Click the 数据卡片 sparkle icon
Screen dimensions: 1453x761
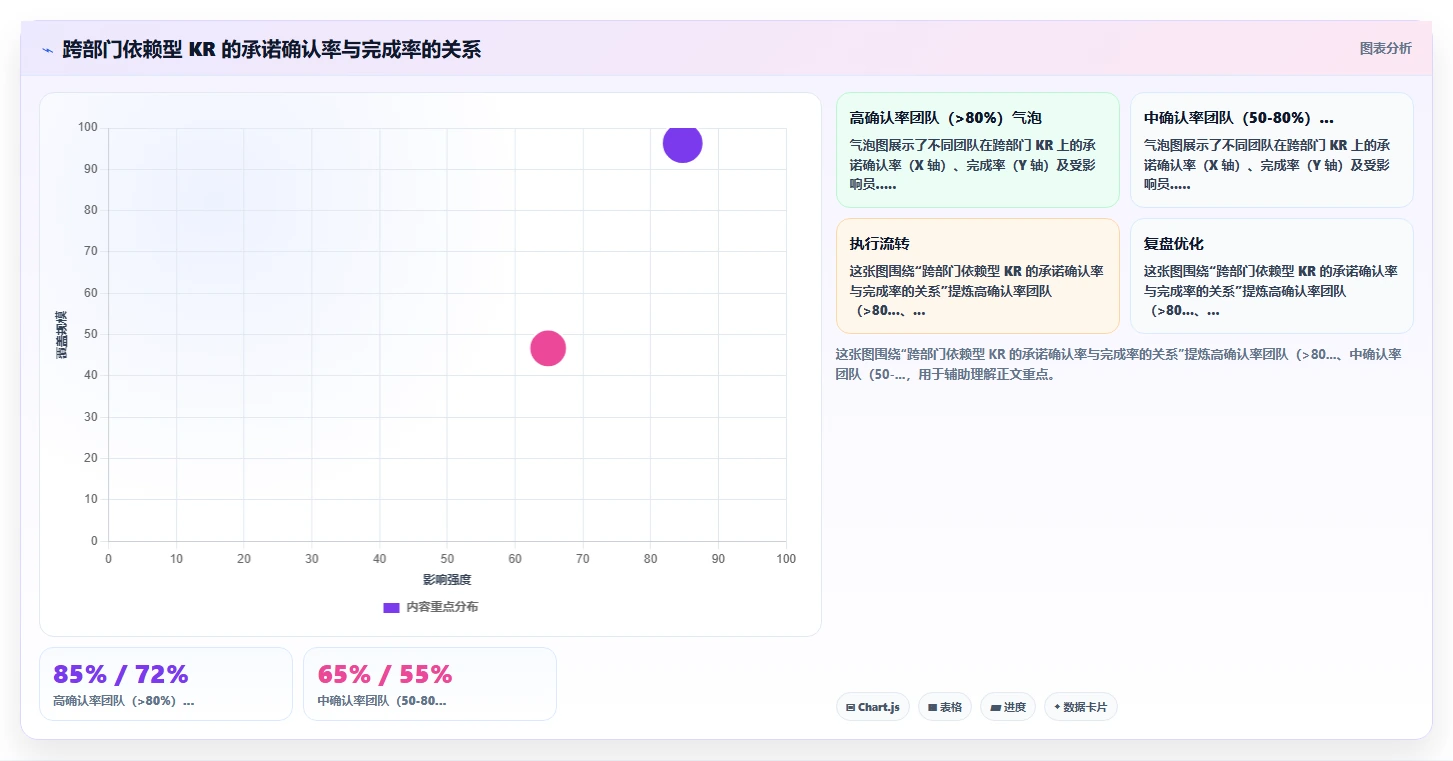1057,707
